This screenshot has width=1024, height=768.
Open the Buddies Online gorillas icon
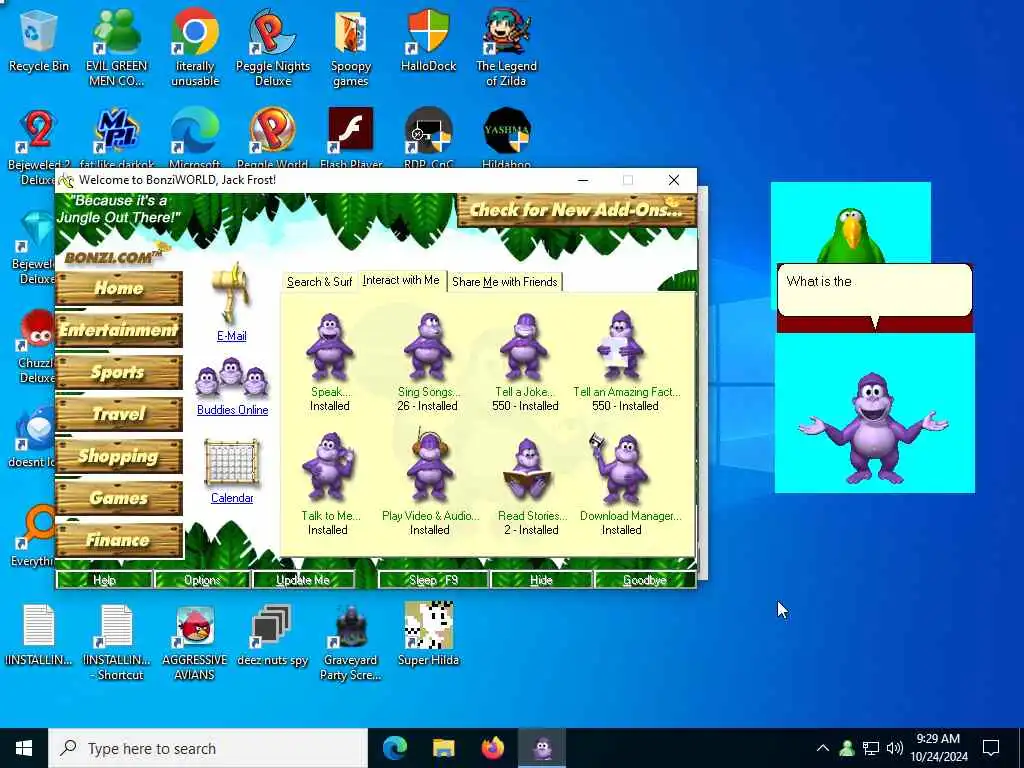tap(232, 377)
